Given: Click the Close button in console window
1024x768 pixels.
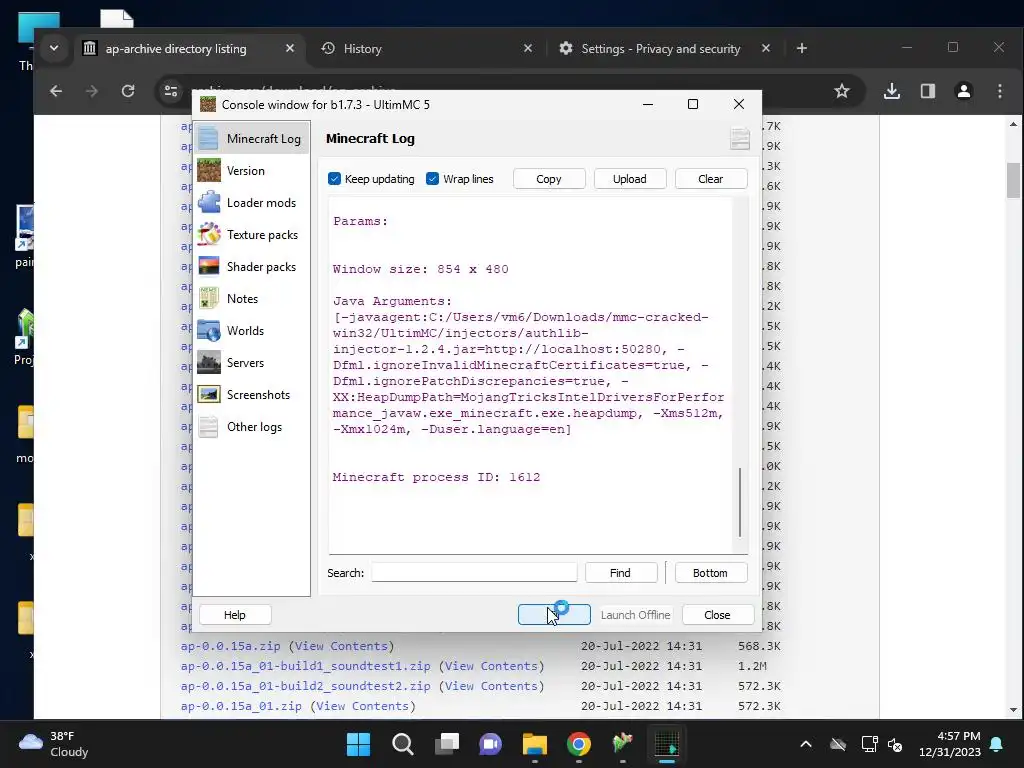Looking at the screenshot, I should tap(717, 615).
